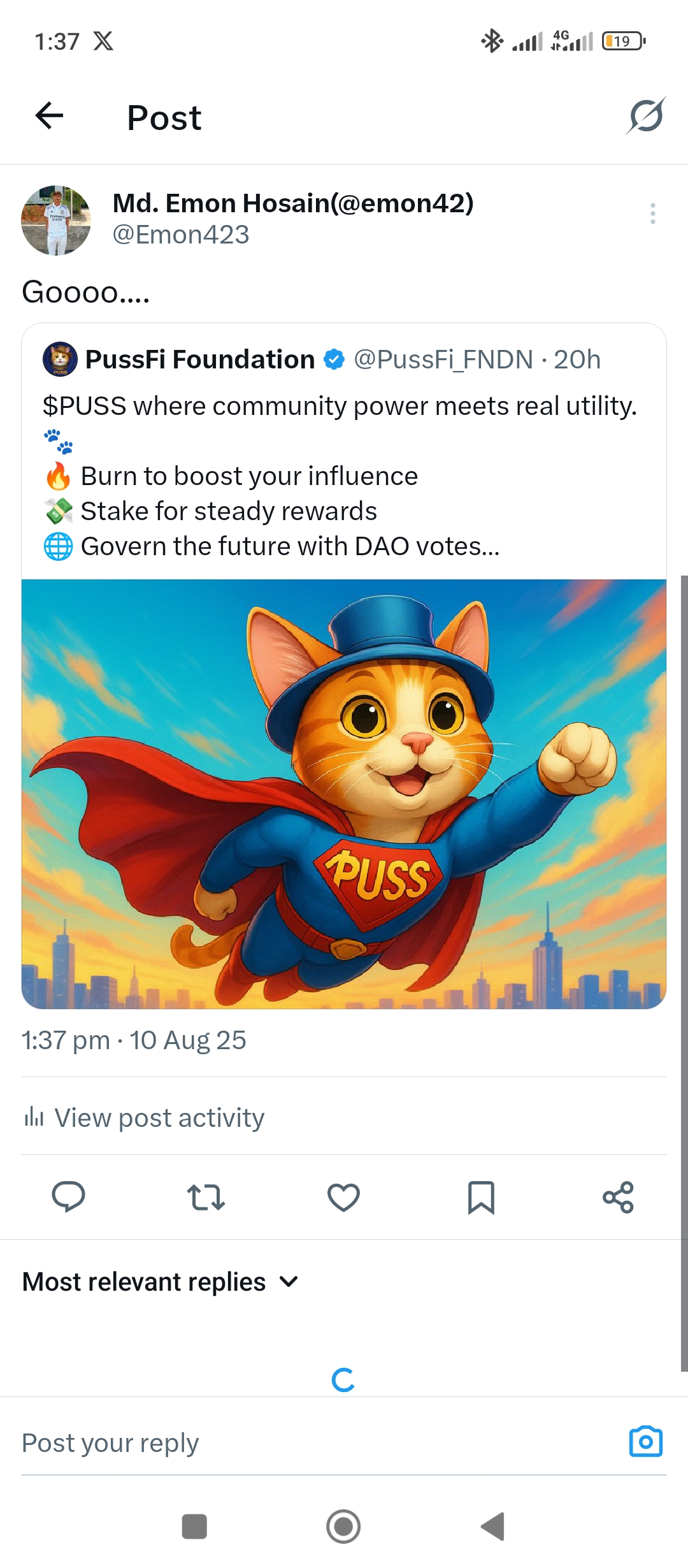Tap the back arrow
This screenshot has height=1568, width=688.
pyautogui.click(x=49, y=116)
